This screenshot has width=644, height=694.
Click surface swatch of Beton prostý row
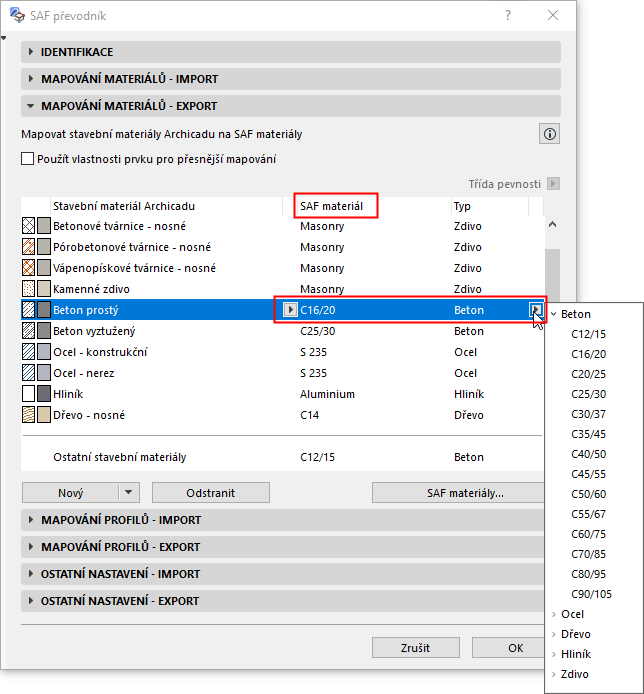coord(43,310)
